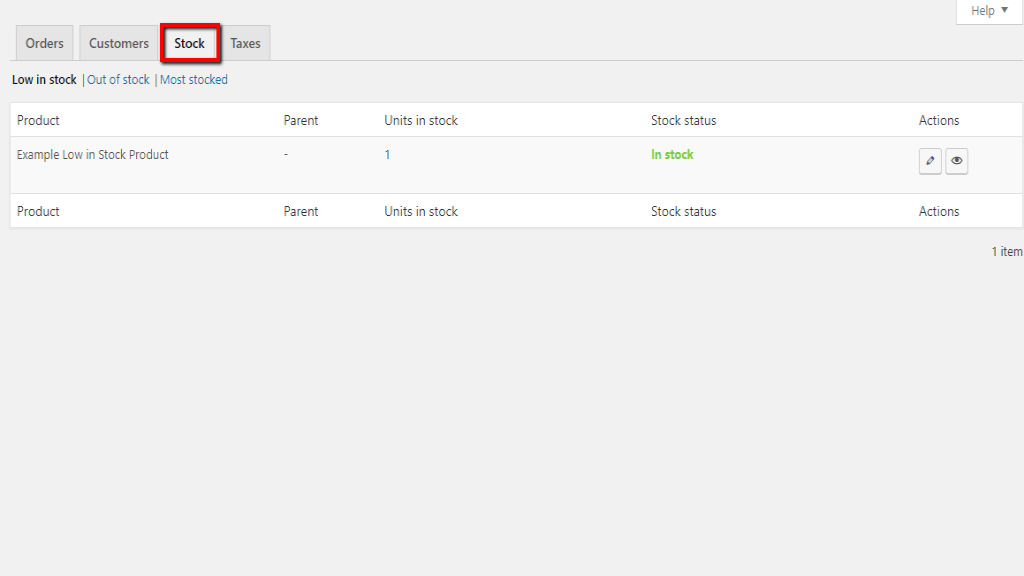Image resolution: width=1024 pixels, height=576 pixels.
Task: Click the top Units in stock header
Action: (421, 121)
